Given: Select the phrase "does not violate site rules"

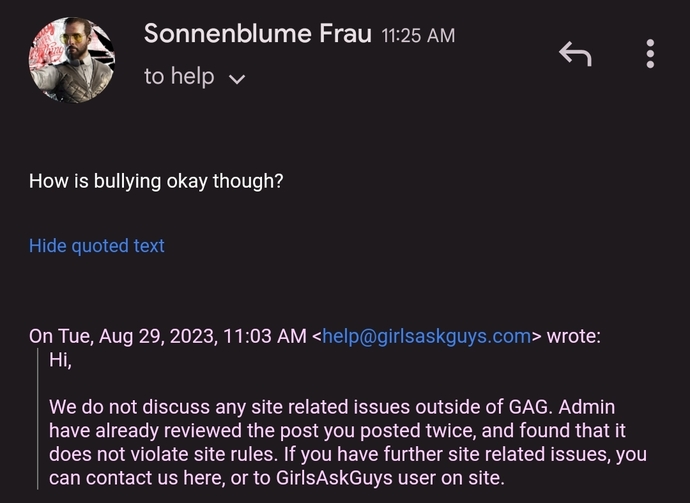Looking at the screenshot, I should [x=163, y=454].
